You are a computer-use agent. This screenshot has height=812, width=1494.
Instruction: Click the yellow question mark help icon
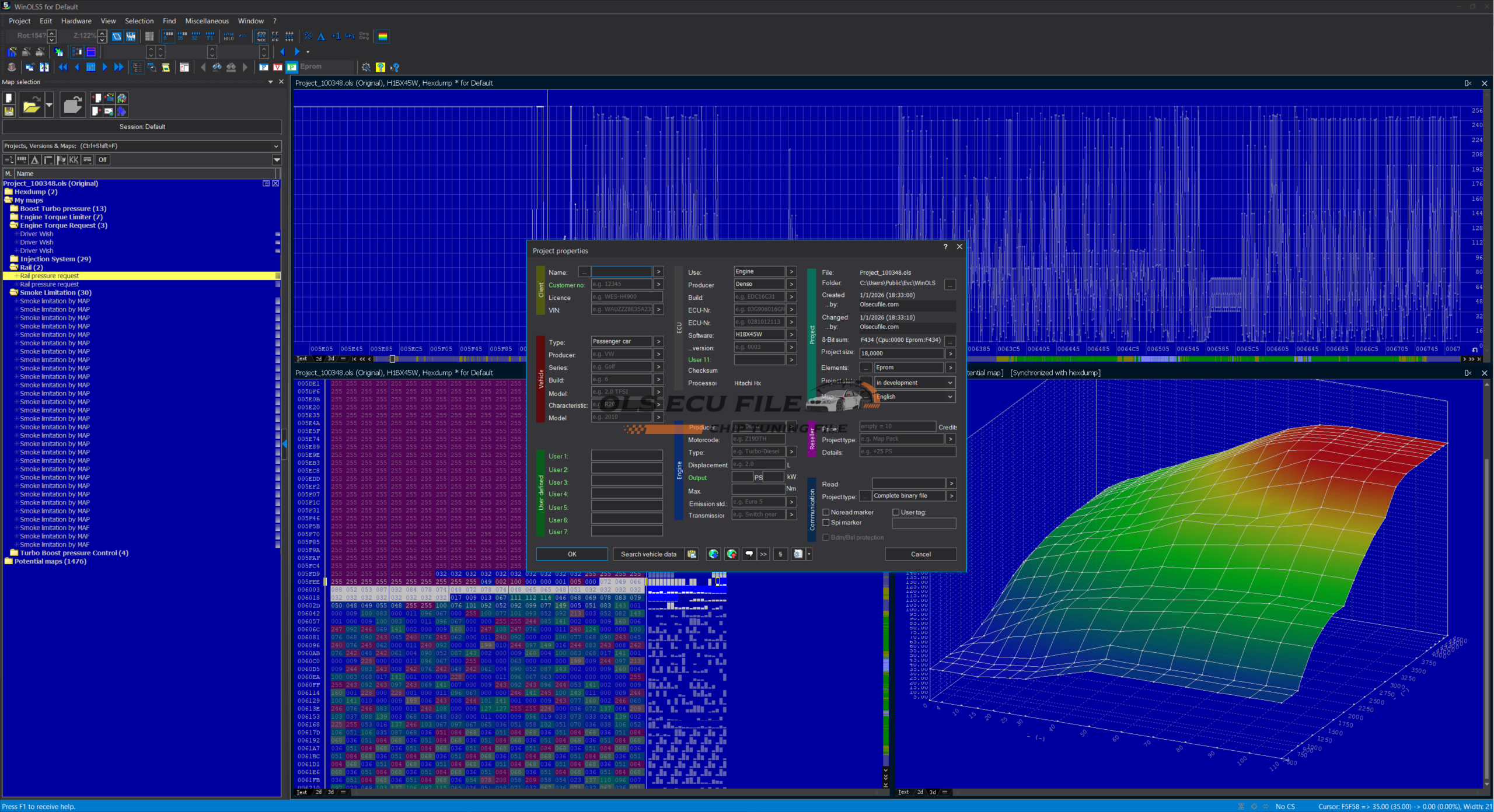(381, 67)
